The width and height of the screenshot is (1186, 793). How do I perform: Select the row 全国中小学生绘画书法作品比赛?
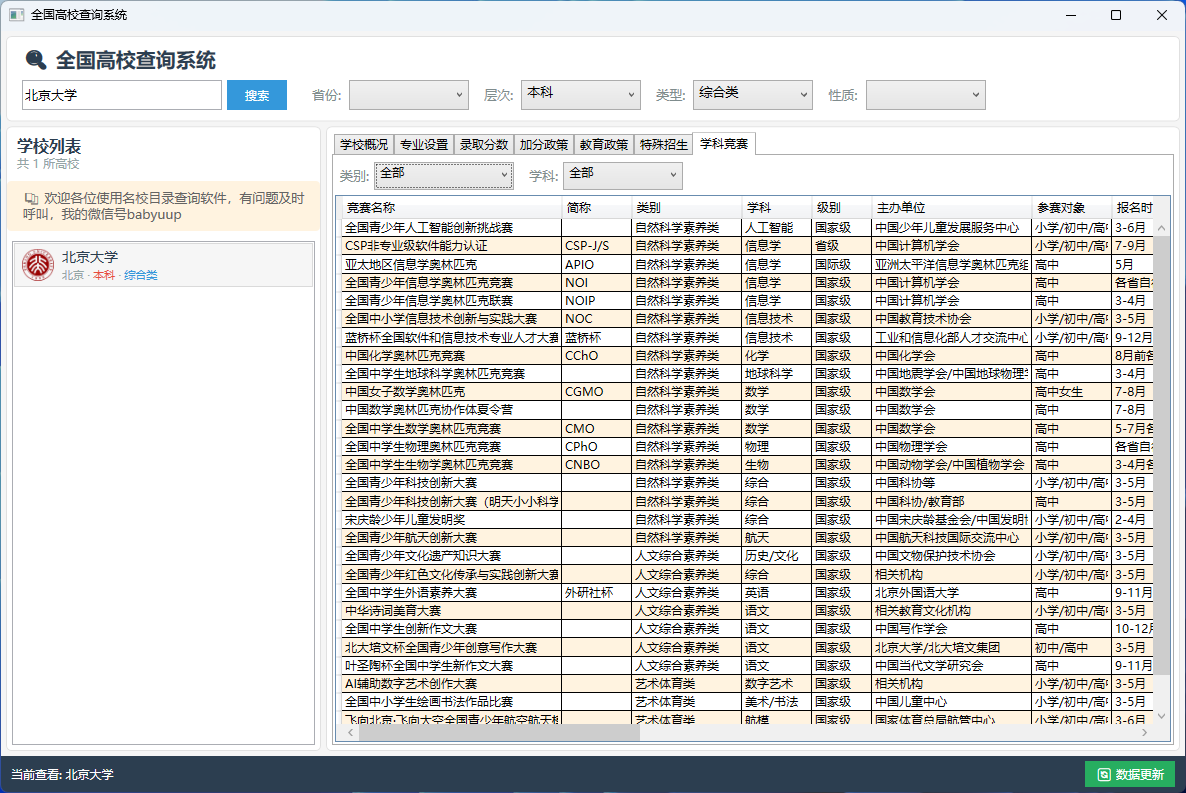coord(747,702)
